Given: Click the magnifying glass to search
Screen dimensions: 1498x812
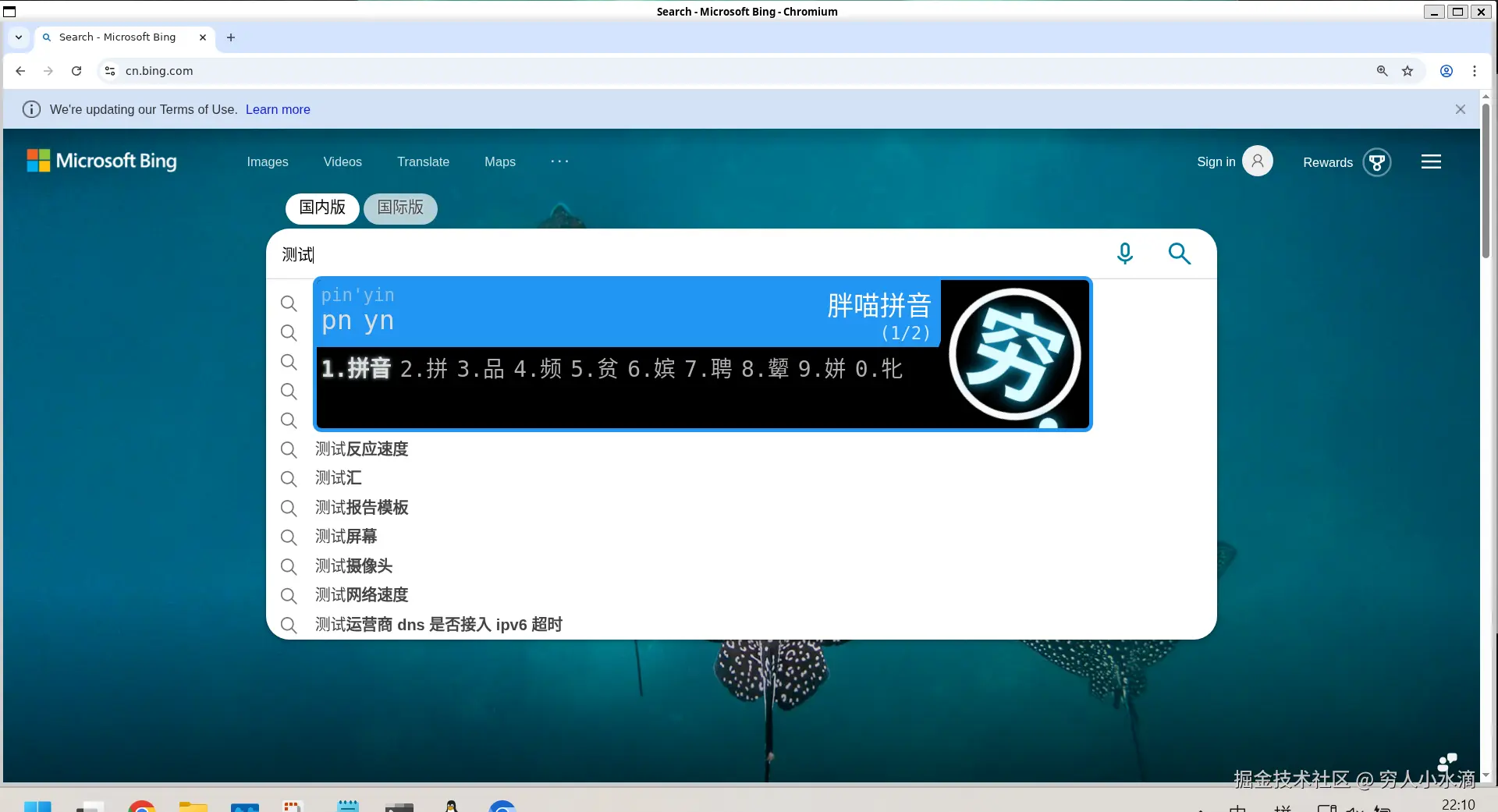Looking at the screenshot, I should (1179, 254).
